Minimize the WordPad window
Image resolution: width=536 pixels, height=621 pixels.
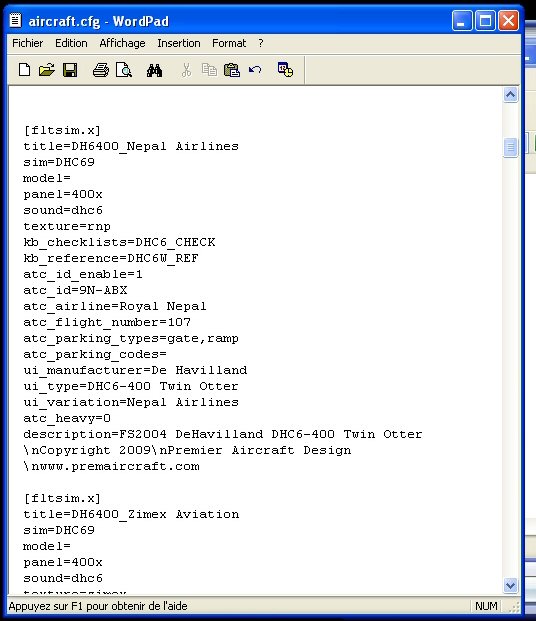click(x=462, y=21)
